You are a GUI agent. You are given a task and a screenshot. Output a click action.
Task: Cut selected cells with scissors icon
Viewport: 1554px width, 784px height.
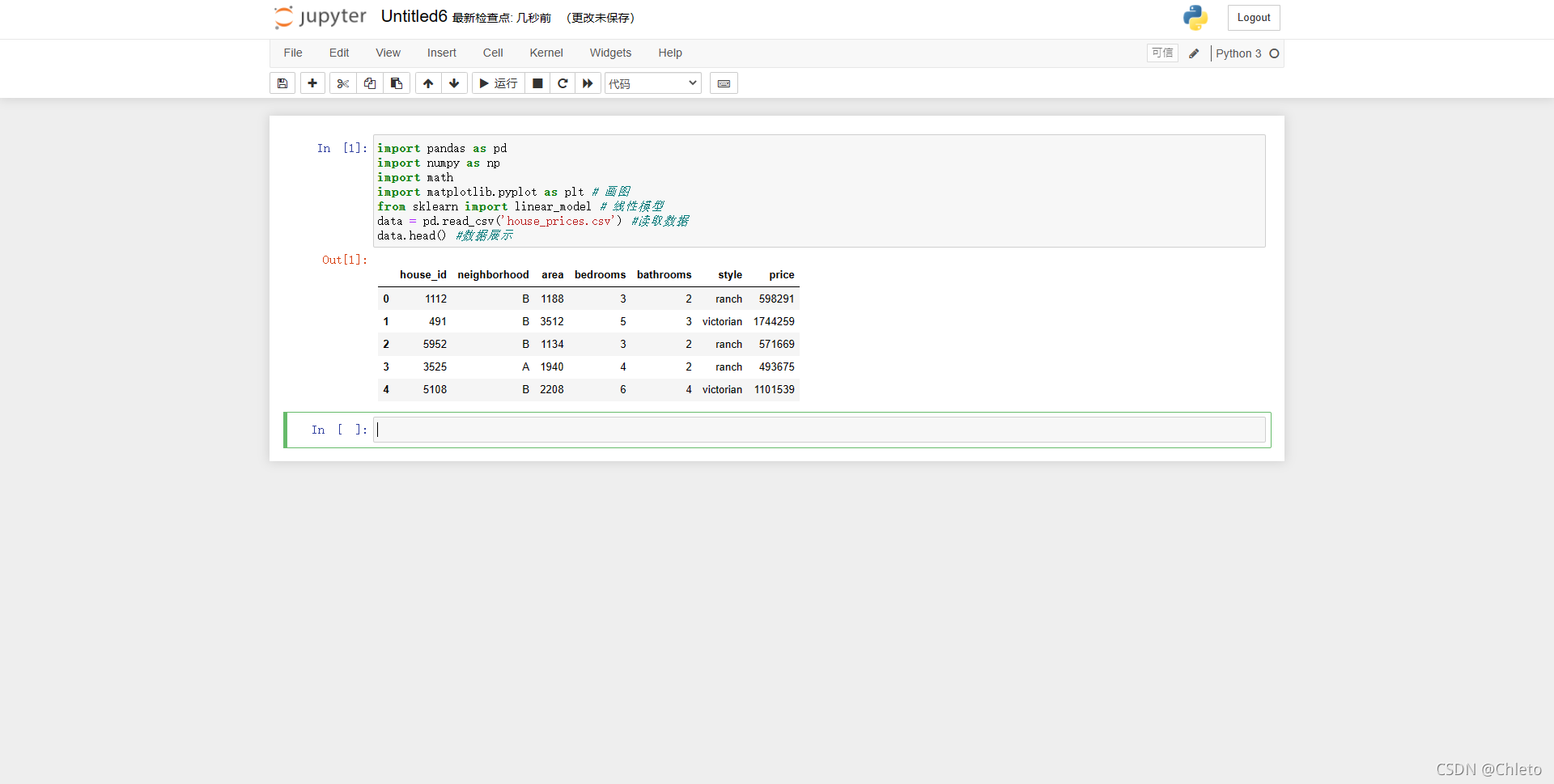(343, 83)
